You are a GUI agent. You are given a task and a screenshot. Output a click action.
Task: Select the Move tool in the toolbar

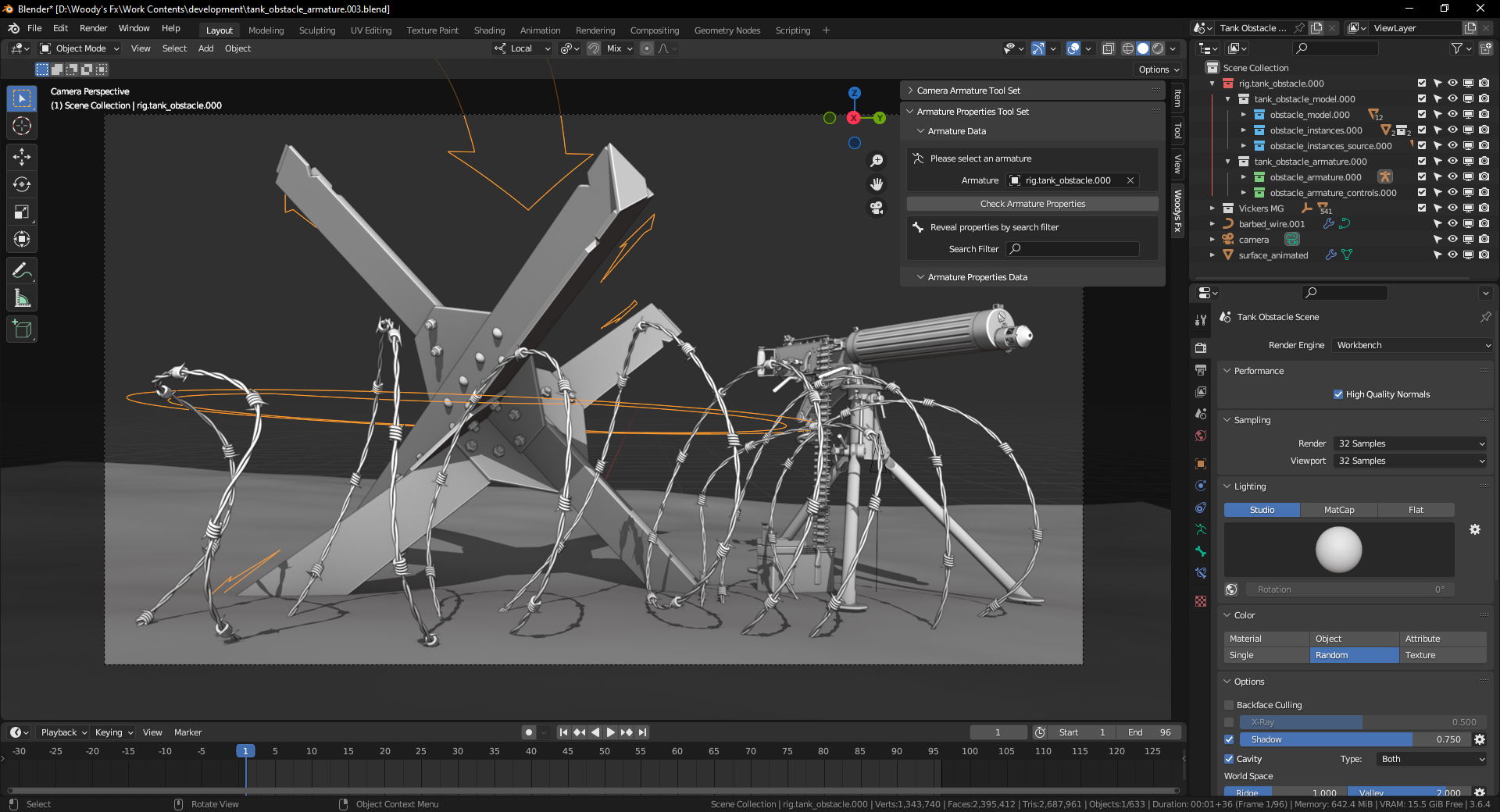click(x=21, y=157)
